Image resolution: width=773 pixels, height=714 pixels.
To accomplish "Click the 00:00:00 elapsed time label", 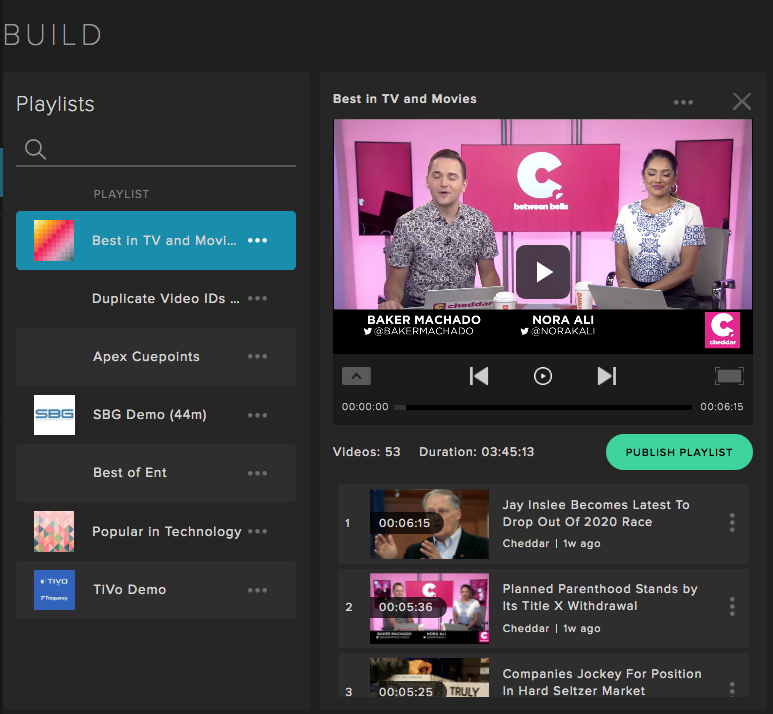I will (365, 407).
